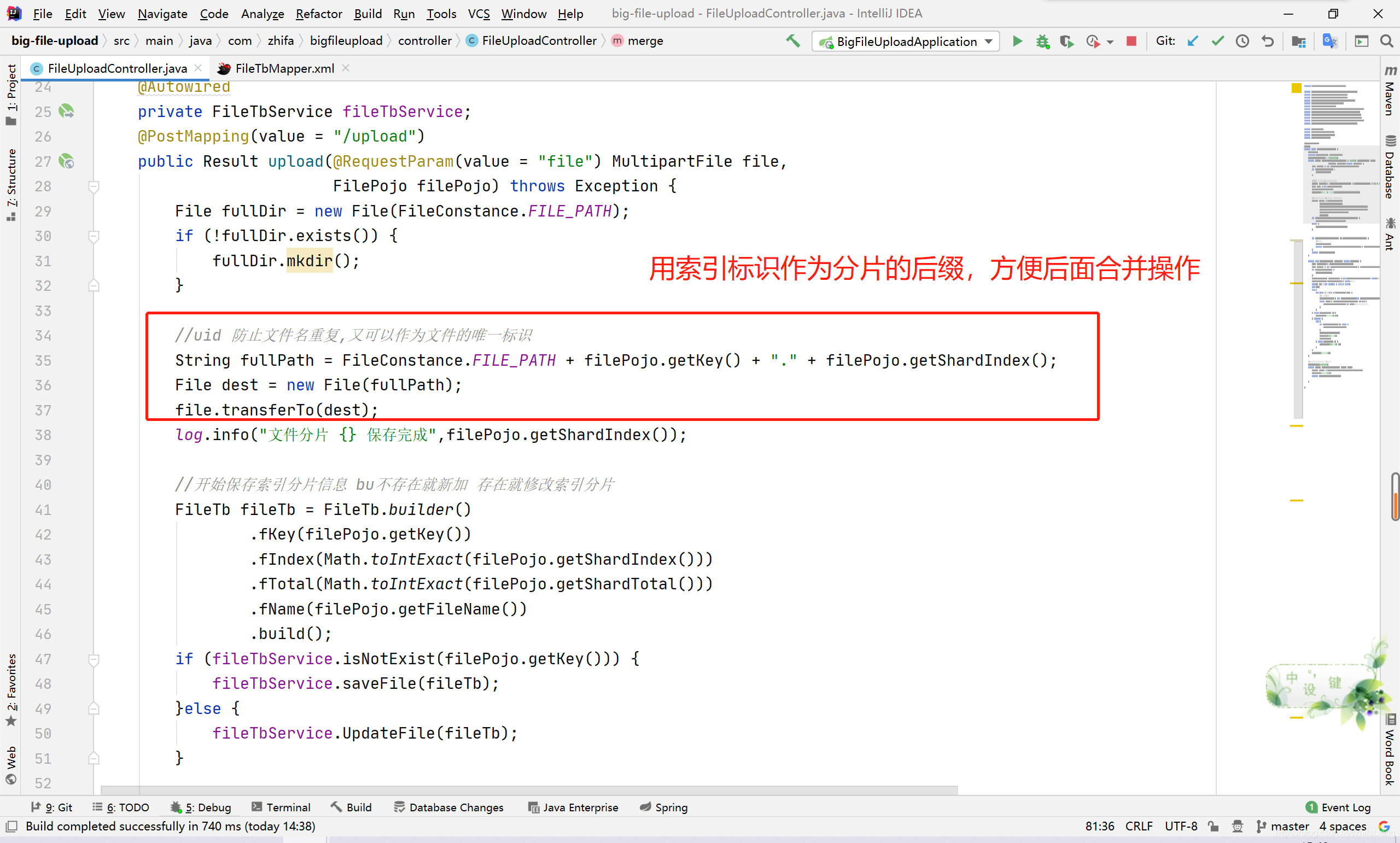
Task: Start debugging with the bug icon
Action: click(1042, 41)
